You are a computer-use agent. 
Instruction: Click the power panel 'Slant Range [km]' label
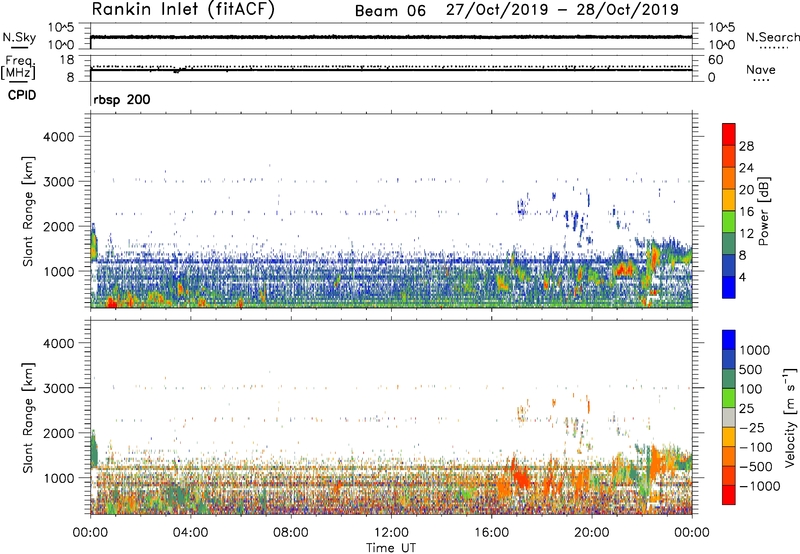coord(28,211)
